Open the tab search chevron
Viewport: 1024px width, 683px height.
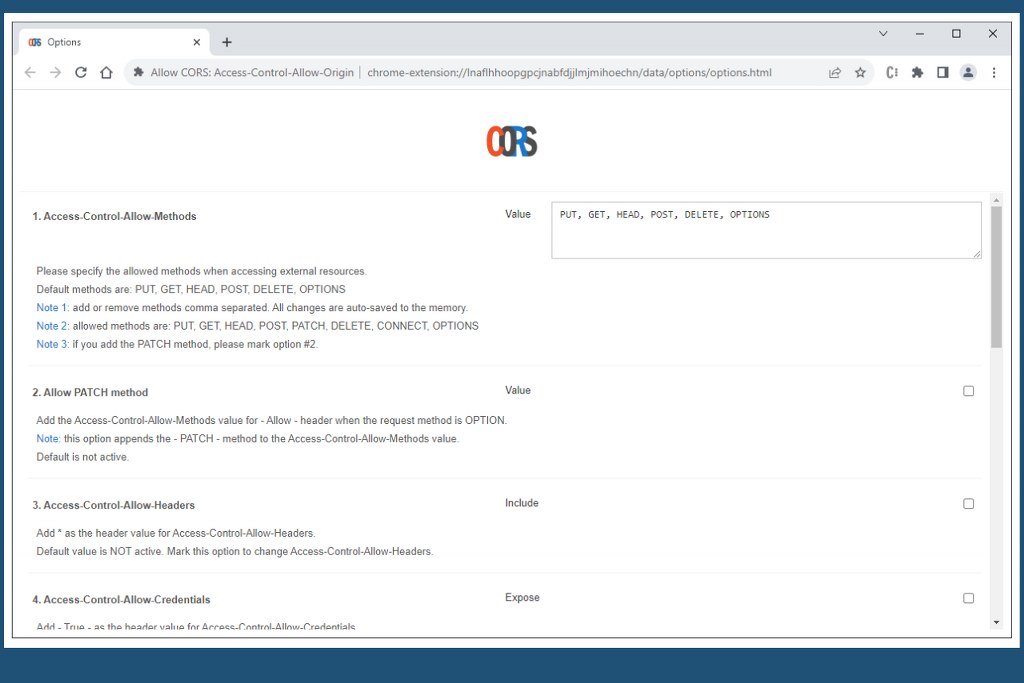pyautogui.click(x=883, y=33)
